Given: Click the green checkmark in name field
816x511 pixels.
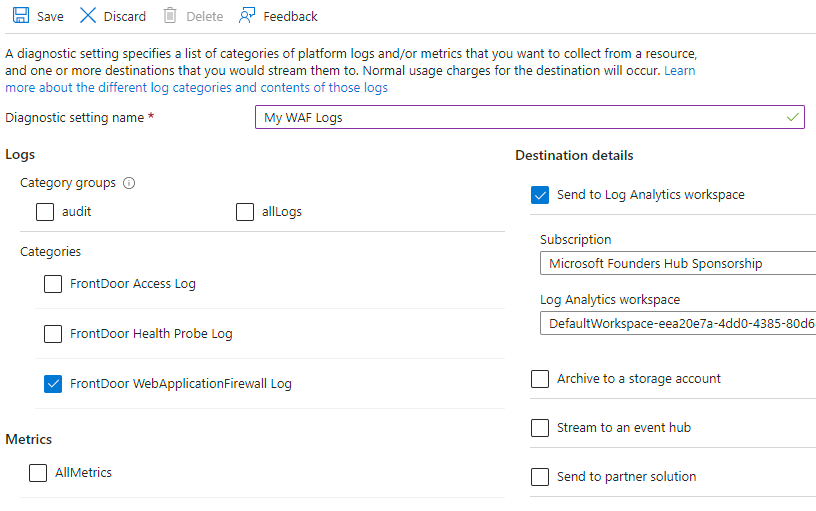Looking at the screenshot, I should pos(793,117).
